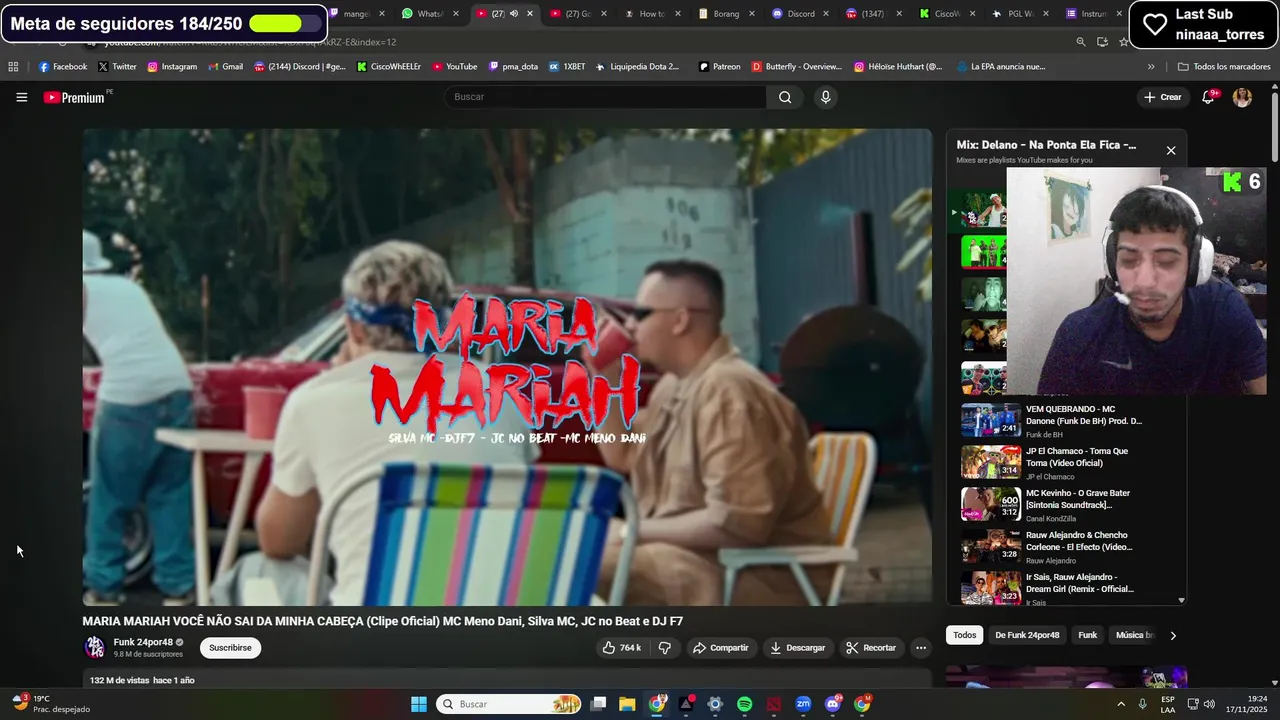1280x720 pixels.
Task: Mute the playing YouTube tab speaker icon
Action: click(x=514, y=14)
